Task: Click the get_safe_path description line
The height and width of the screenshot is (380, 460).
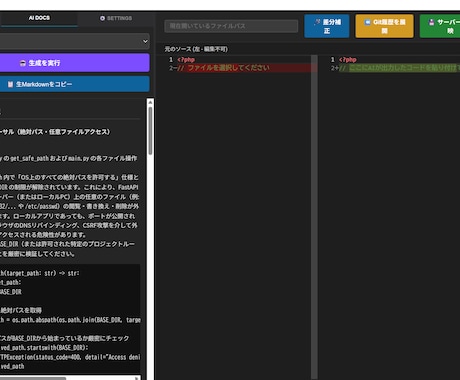Action: (x=68, y=158)
